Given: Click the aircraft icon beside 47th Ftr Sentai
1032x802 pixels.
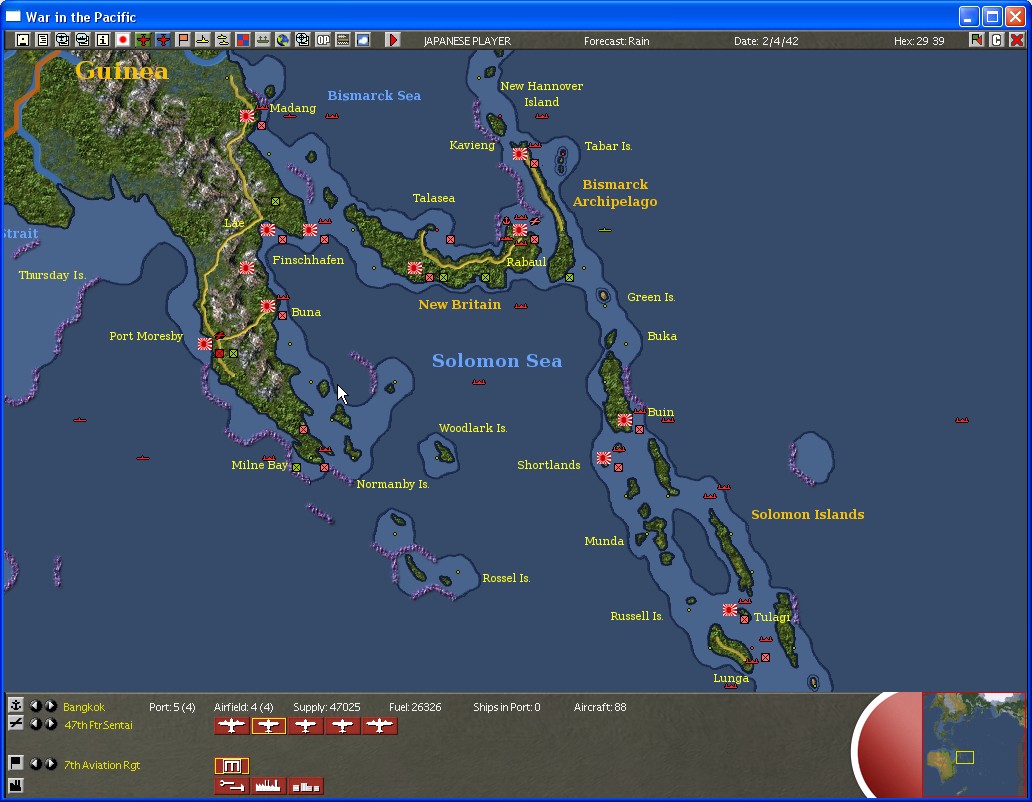Looking at the screenshot, I should (15, 724).
